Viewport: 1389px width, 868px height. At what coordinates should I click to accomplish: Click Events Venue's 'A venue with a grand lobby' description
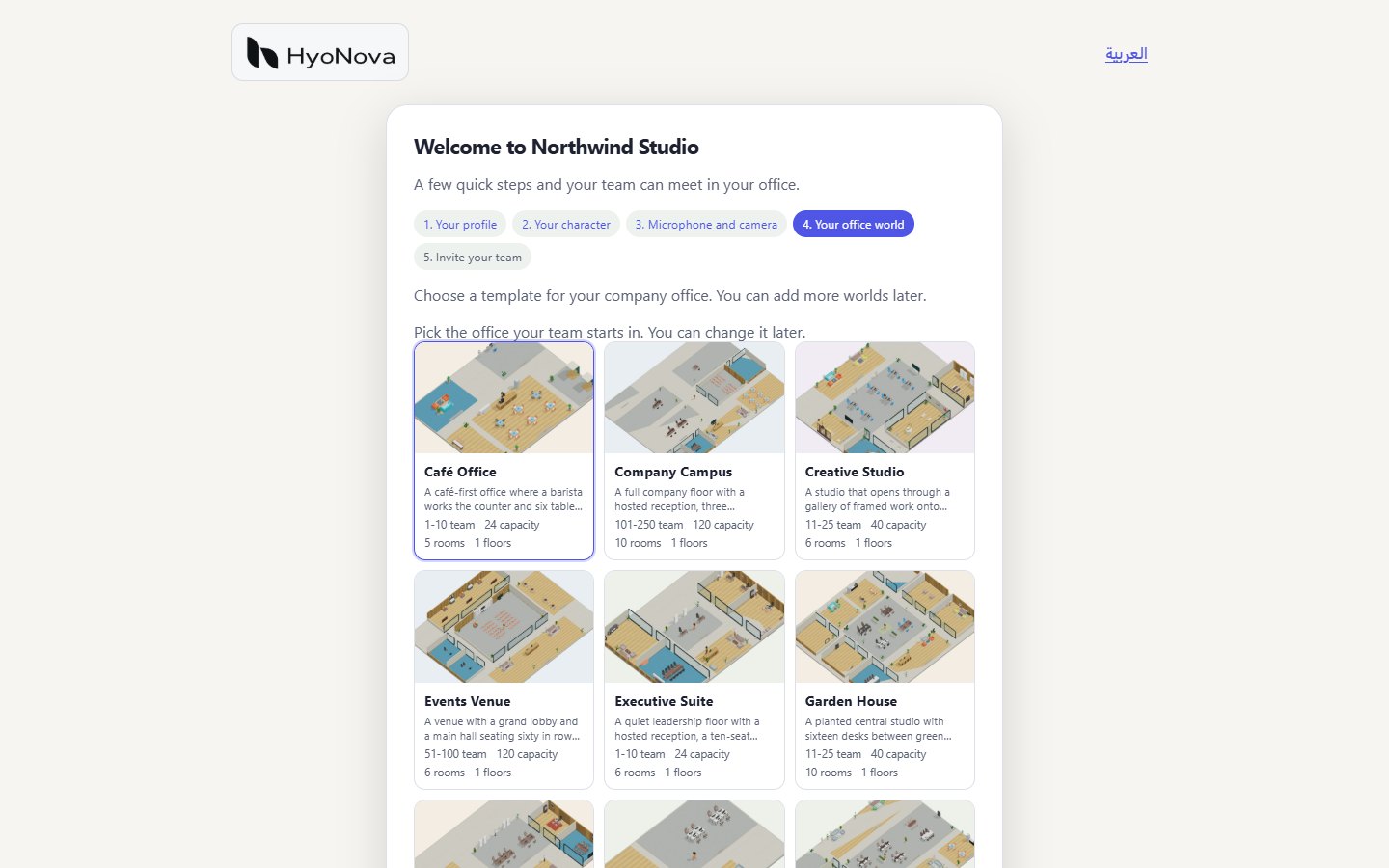coord(502,728)
